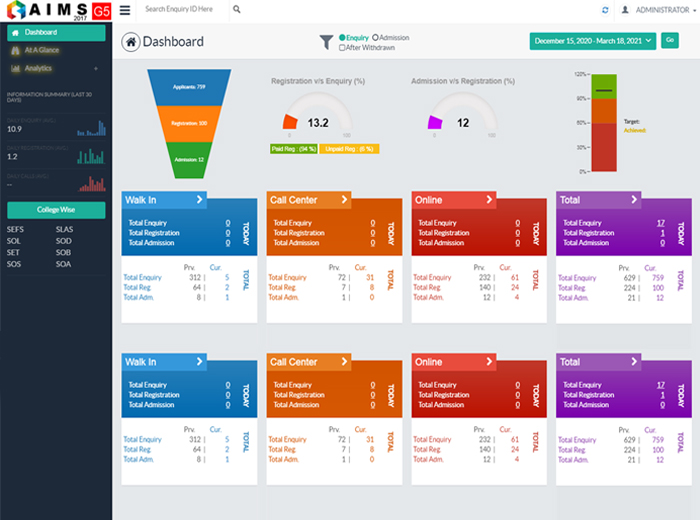Click upper Call Center current Total Enquiry 31
This screenshot has width=700, height=520.
click(370, 278)
